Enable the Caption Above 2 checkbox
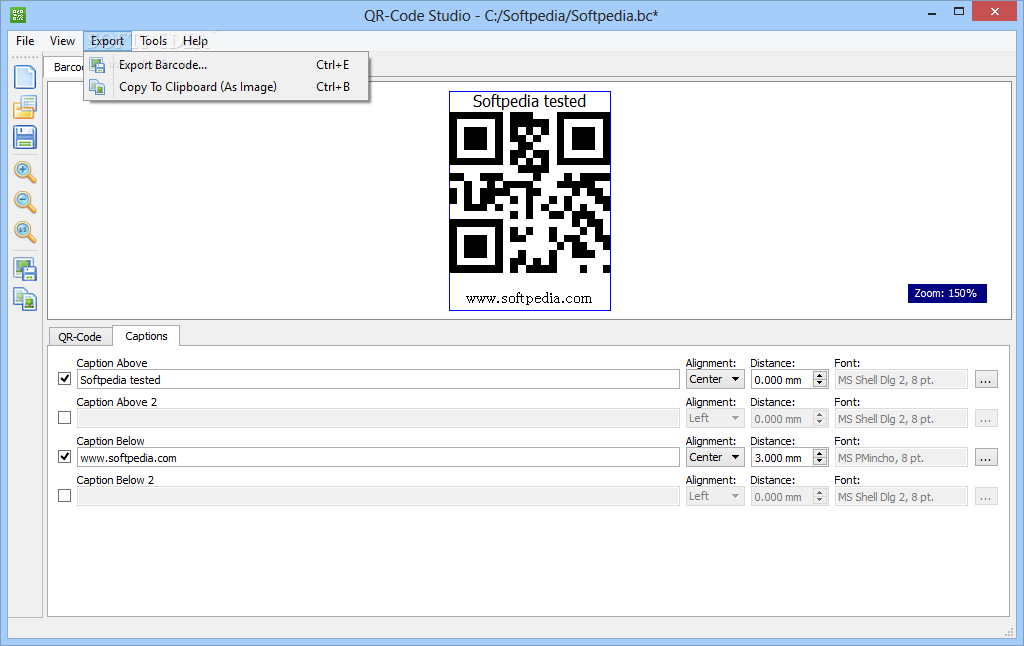 pos(65,417)
